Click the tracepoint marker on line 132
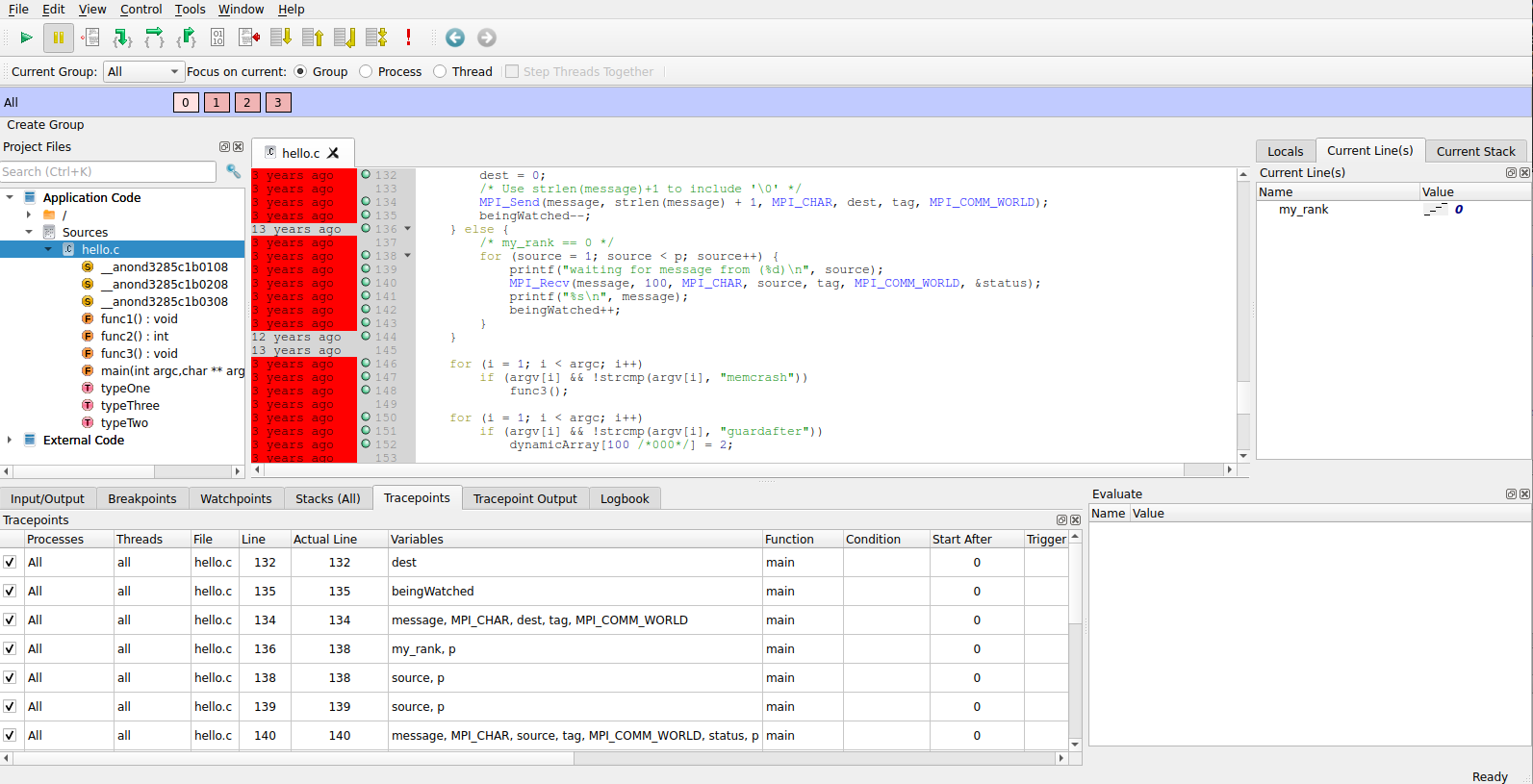 click(366, 174)
